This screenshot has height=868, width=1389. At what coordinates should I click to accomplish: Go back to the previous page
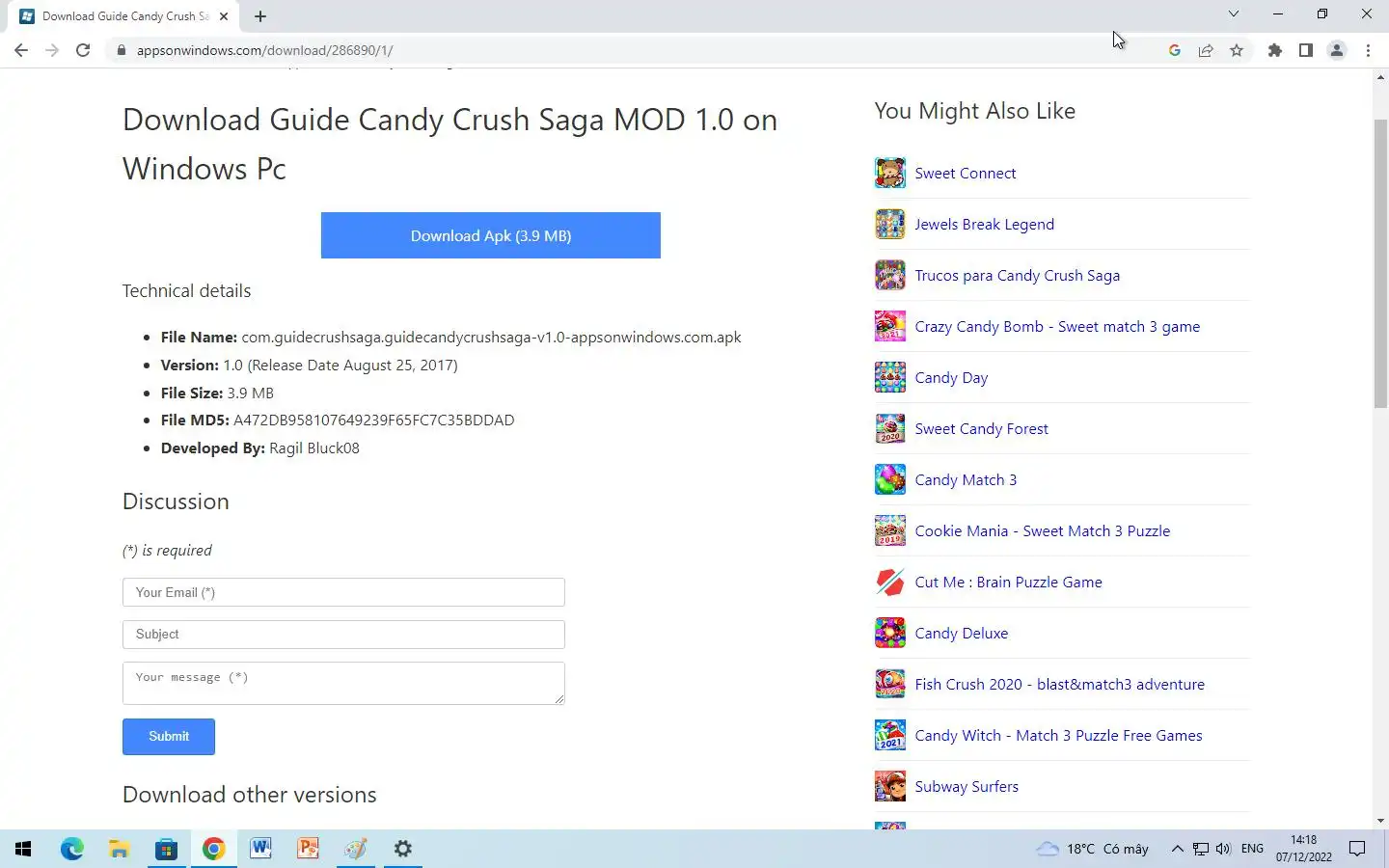(21, 50)
